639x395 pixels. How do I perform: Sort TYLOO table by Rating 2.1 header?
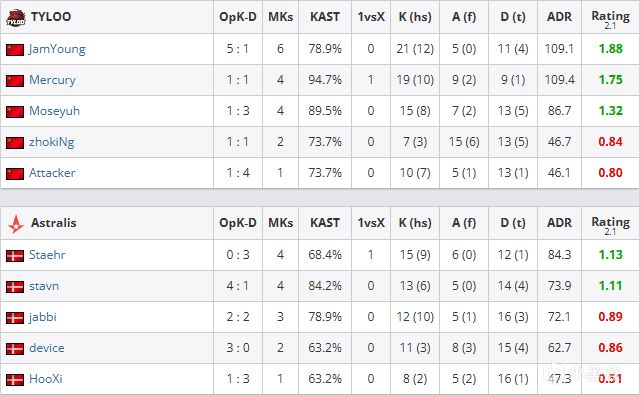pyautogui.click(x=610, y=18)
